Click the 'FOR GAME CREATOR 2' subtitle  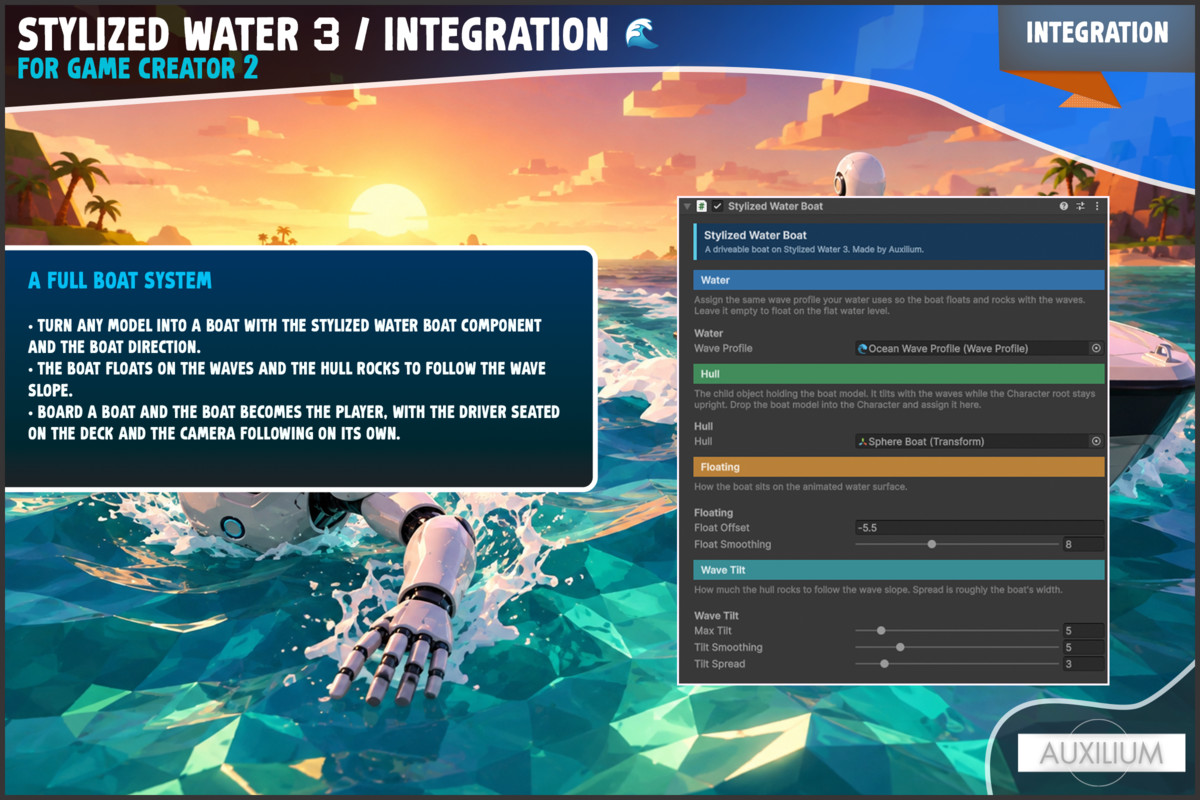138,68
